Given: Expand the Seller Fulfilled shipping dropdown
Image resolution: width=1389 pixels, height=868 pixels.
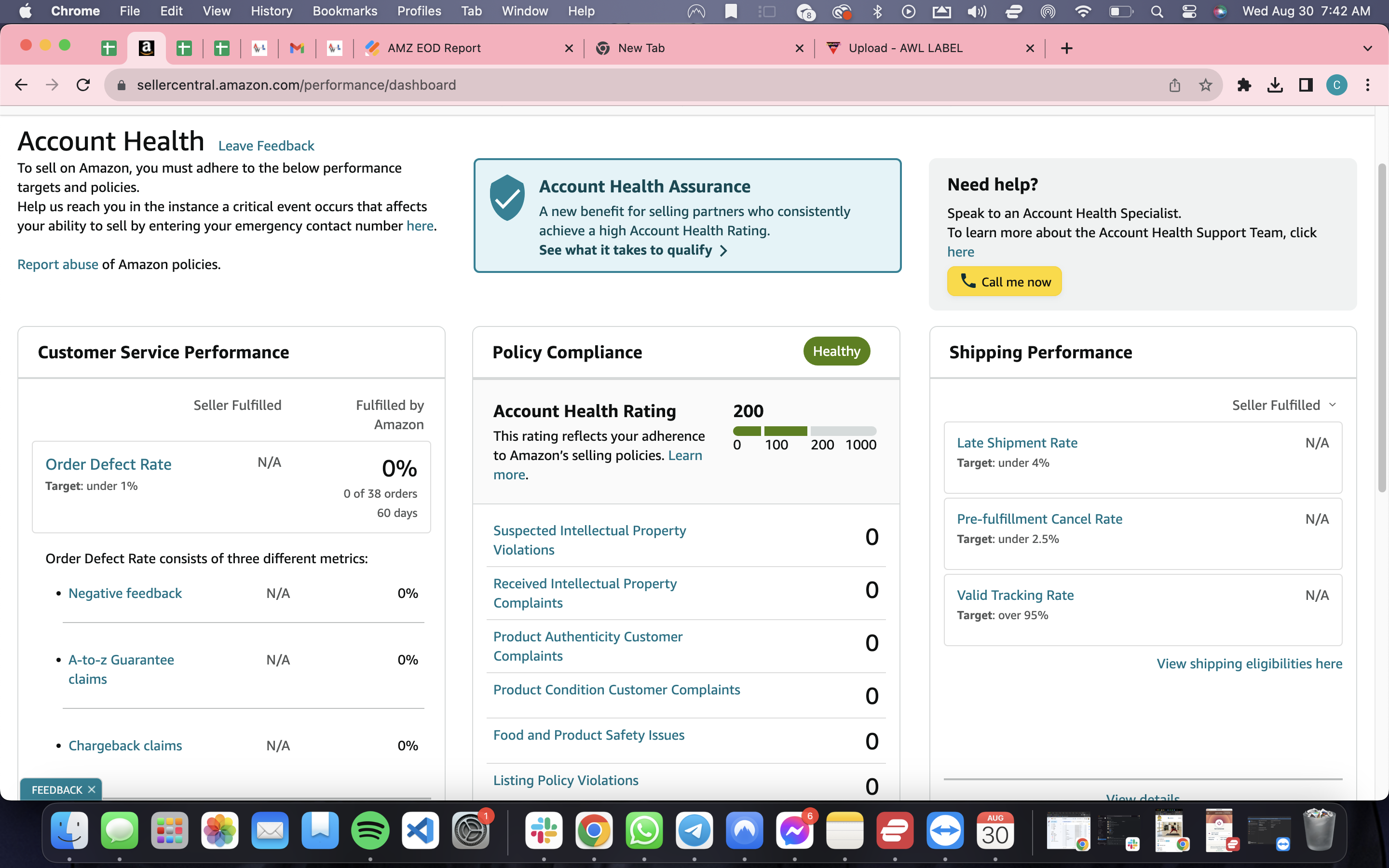Looking at the screenshot, I should point(1284,405).
